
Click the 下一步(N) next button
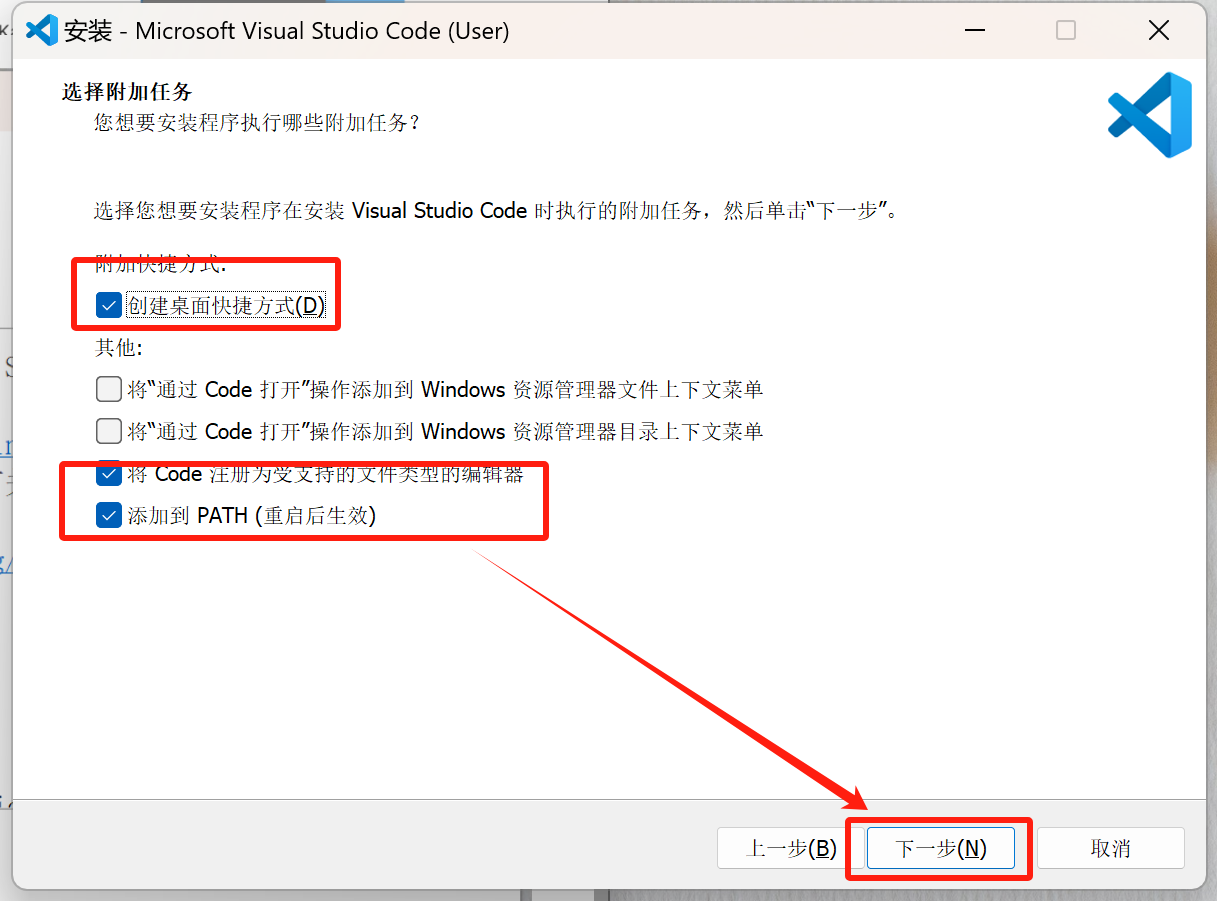pos(940,849)
